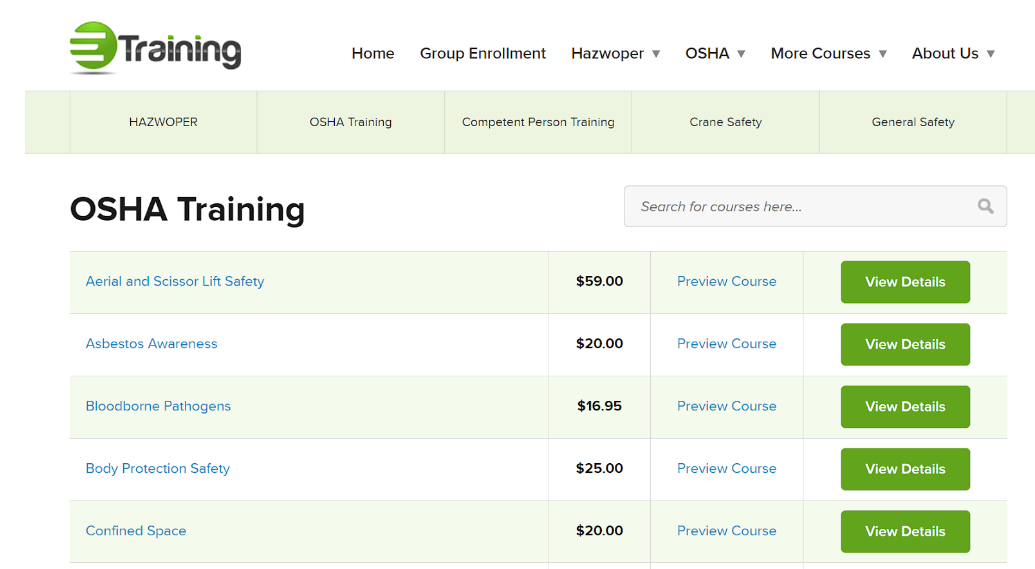The height and width of the screenshot is (569, 1035).
Task: Go to the Home page
Action: [x=373, y=53]
